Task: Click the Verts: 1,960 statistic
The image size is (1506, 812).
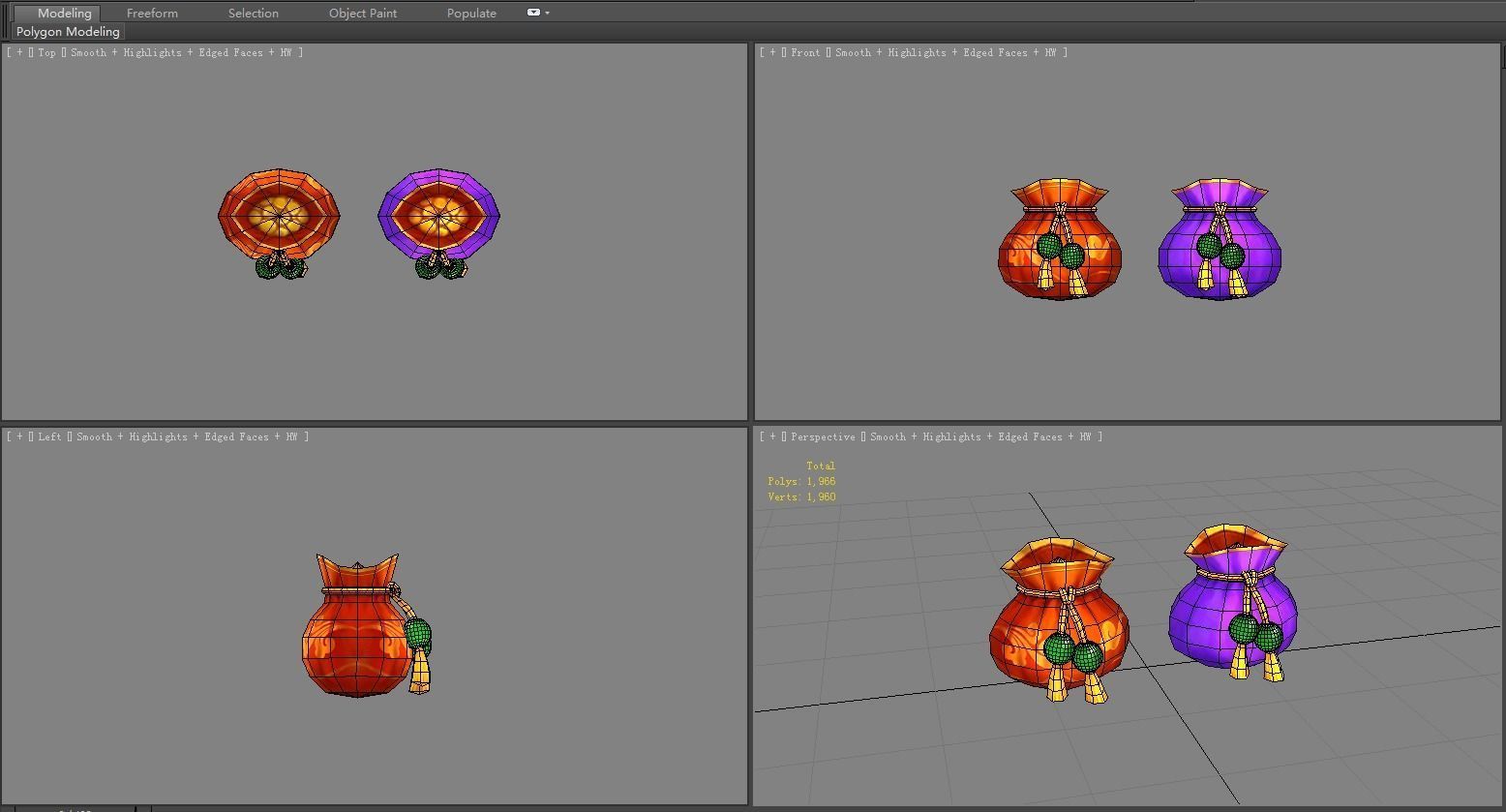Action: [x=801, y=496]
